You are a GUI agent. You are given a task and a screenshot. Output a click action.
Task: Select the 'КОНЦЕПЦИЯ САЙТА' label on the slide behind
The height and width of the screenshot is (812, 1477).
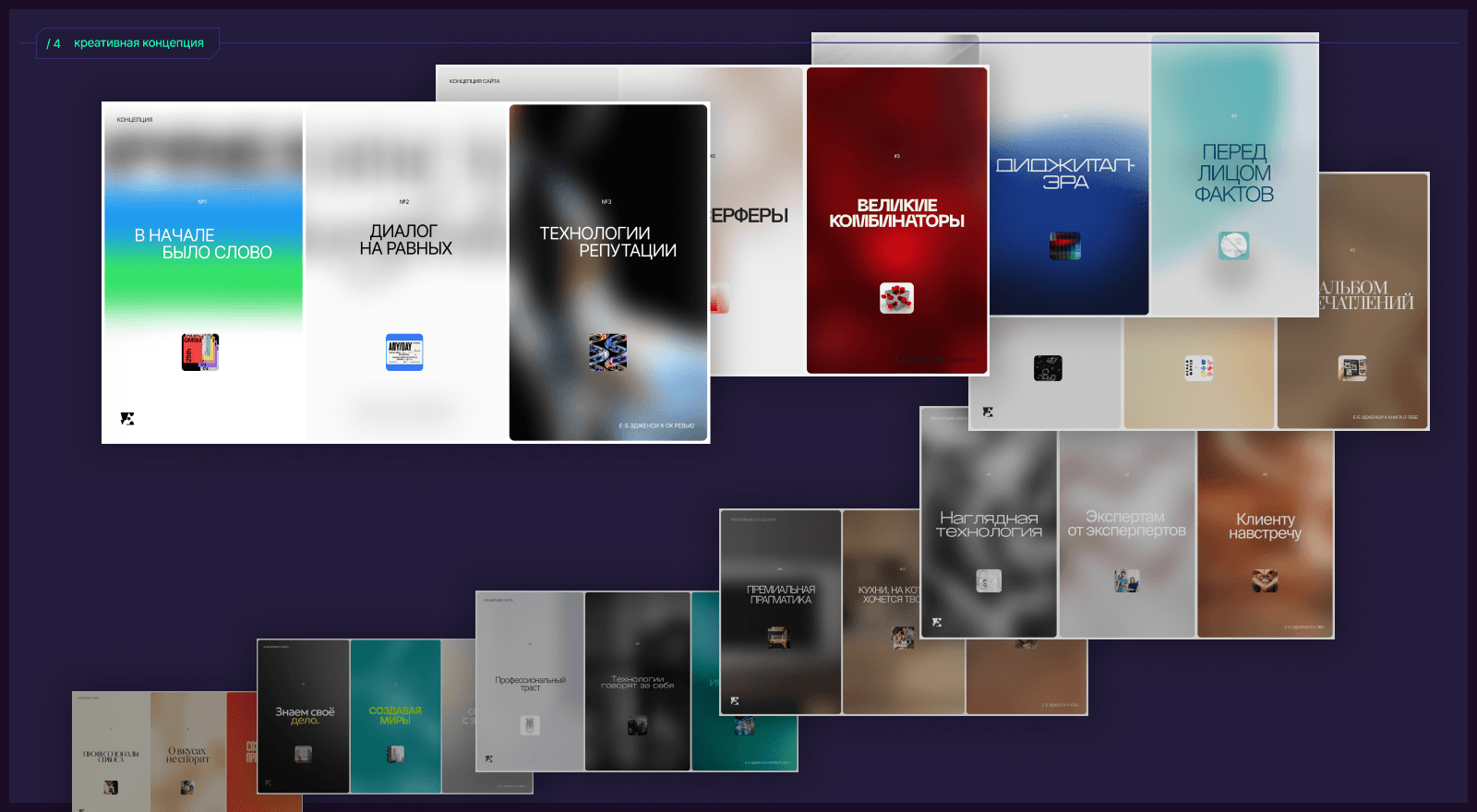(x=474, y=81)
